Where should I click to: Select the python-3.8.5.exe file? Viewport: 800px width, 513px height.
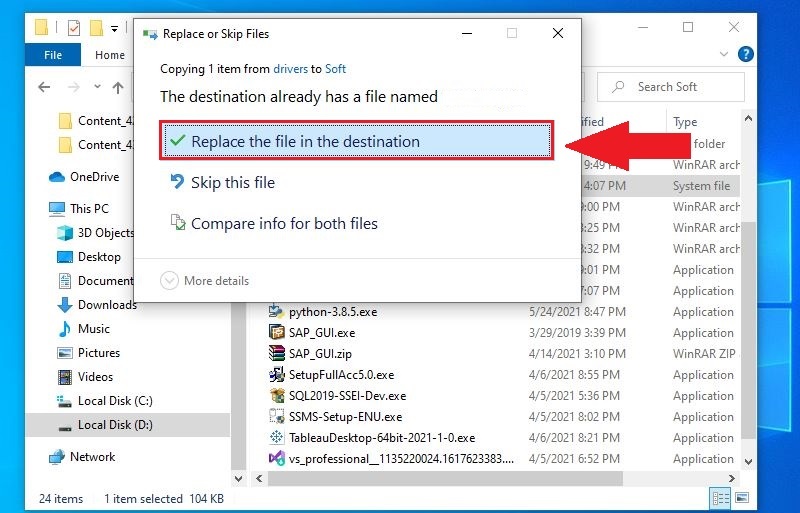[333, 312]
